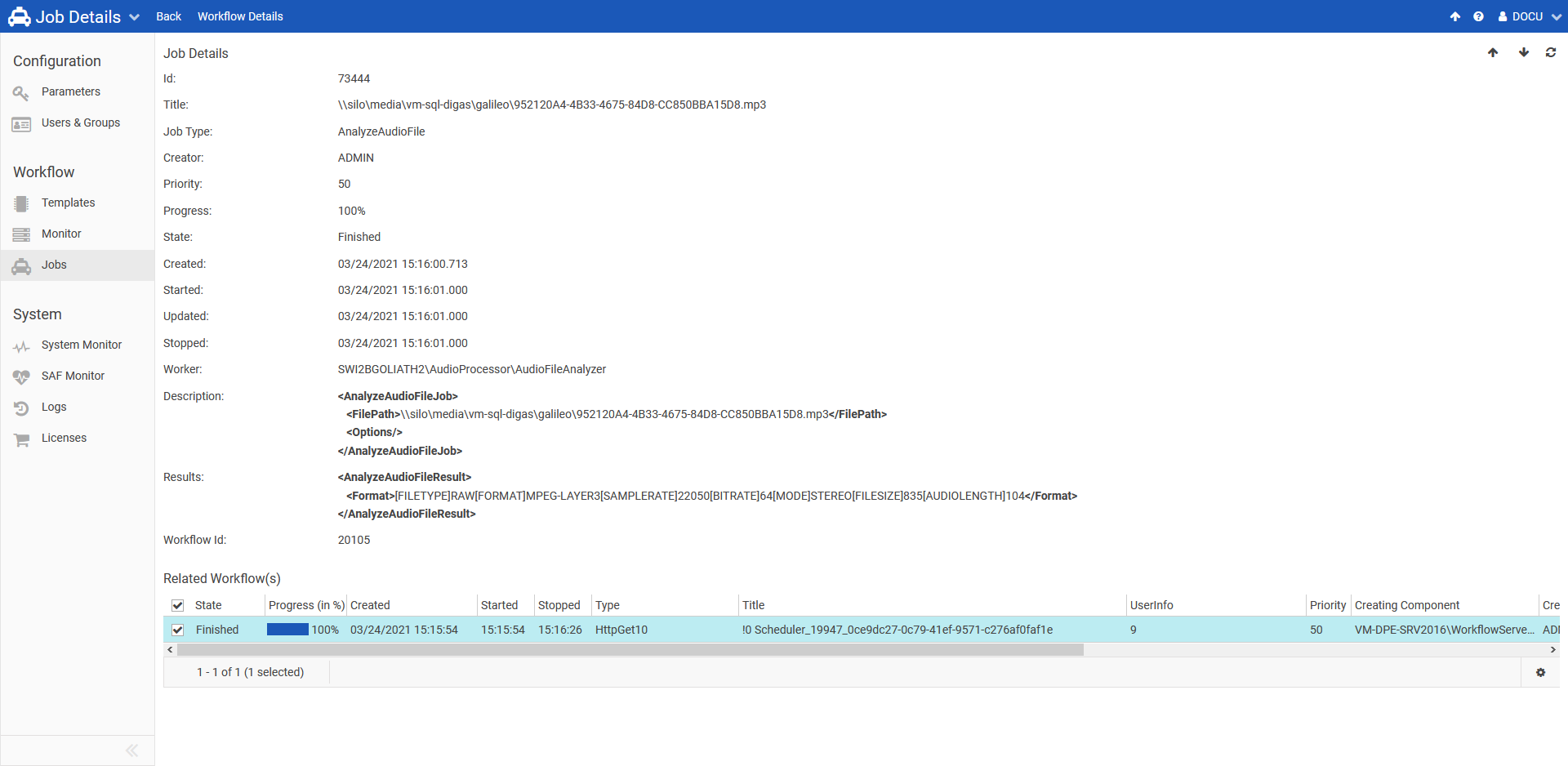Viewport: 1568px width, 766px height.
Task: Open help via question mark icon
Action: (1478, 16)
